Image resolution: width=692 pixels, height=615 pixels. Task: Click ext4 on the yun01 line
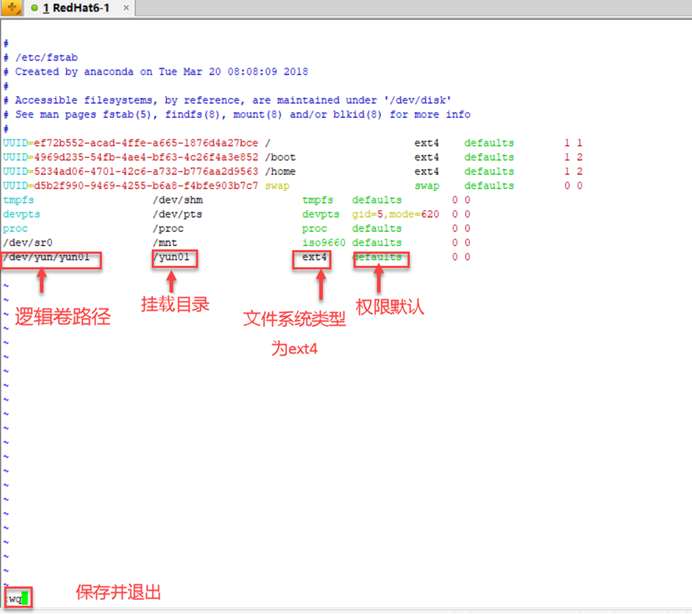(315, 257)
